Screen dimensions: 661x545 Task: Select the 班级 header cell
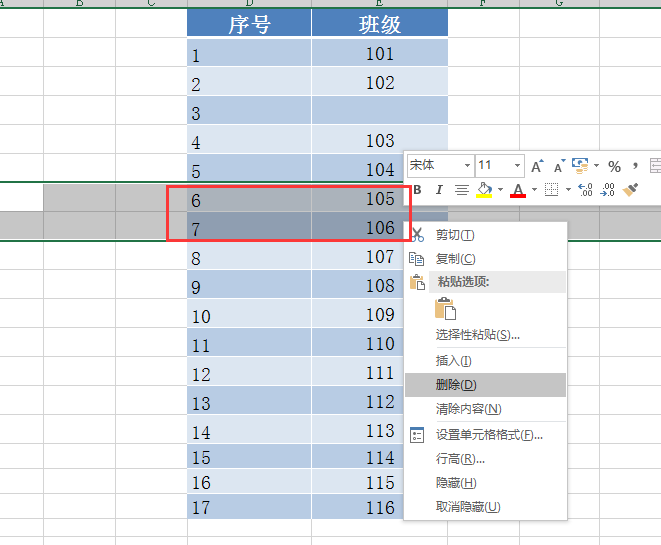tap(380, 23)
